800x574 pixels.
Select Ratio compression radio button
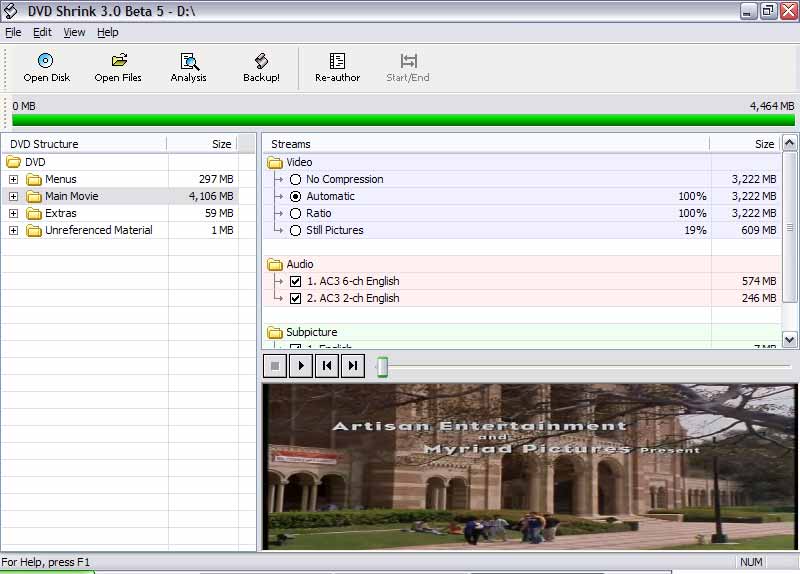tap(295, 213)
